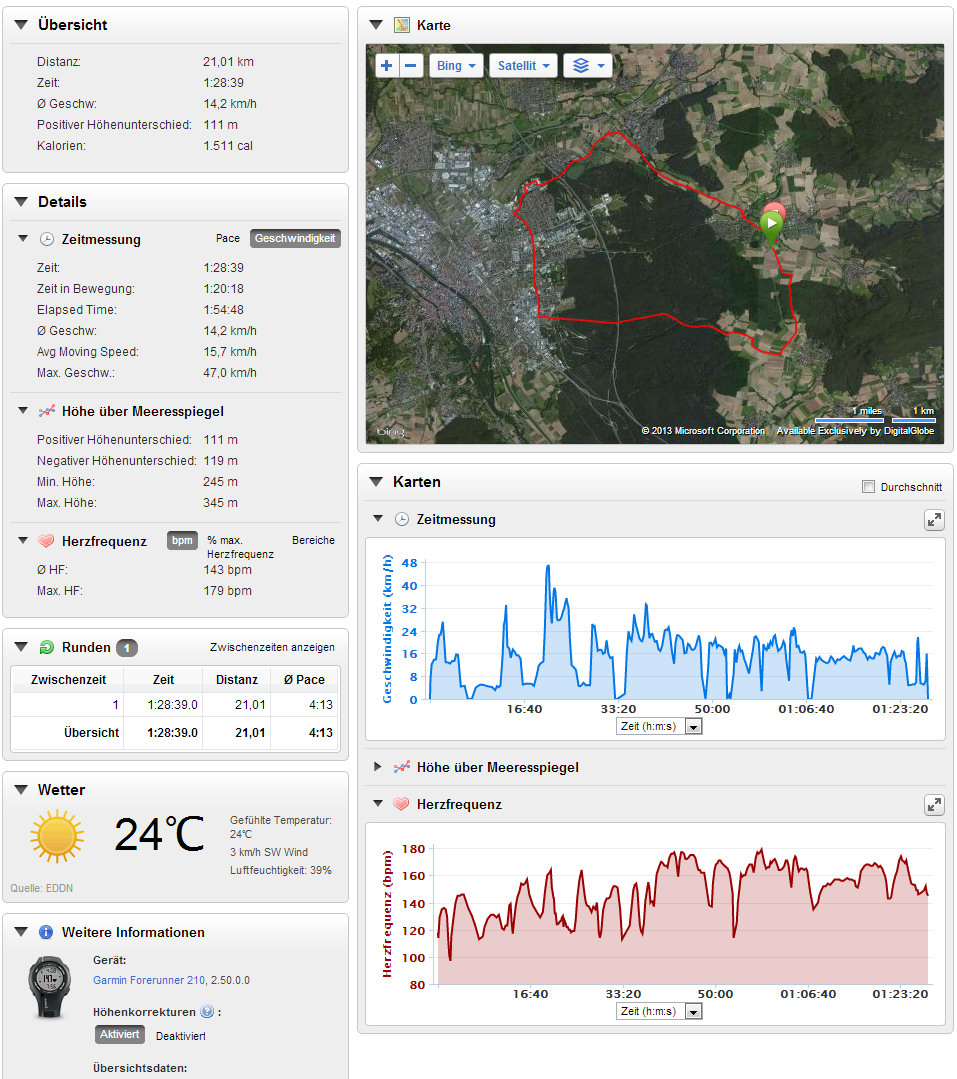
Task: Expand the Herzfrequenz chart to fullscreen
Action: coord(933,804)
